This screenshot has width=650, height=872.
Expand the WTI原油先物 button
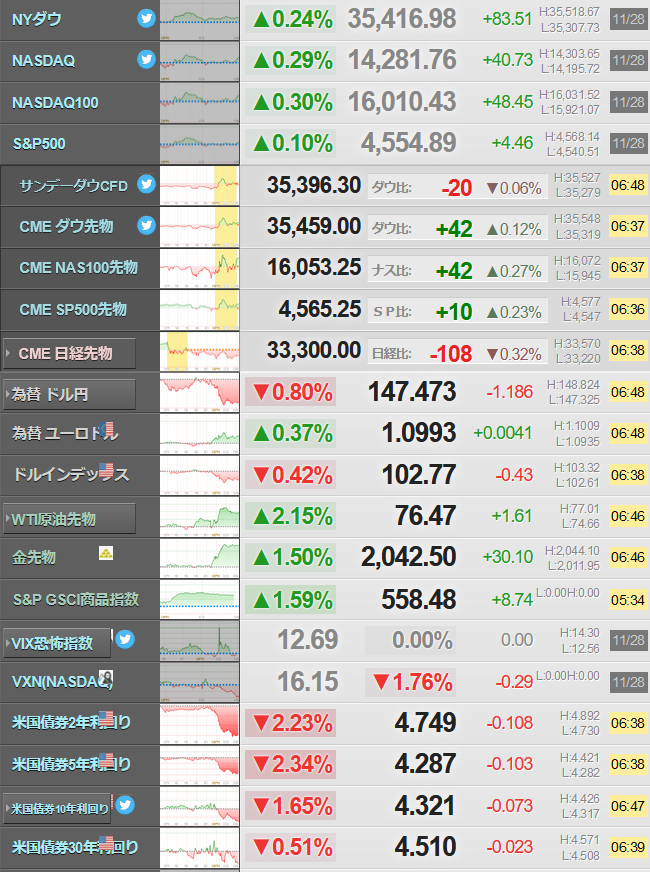(x=70, y=519)
